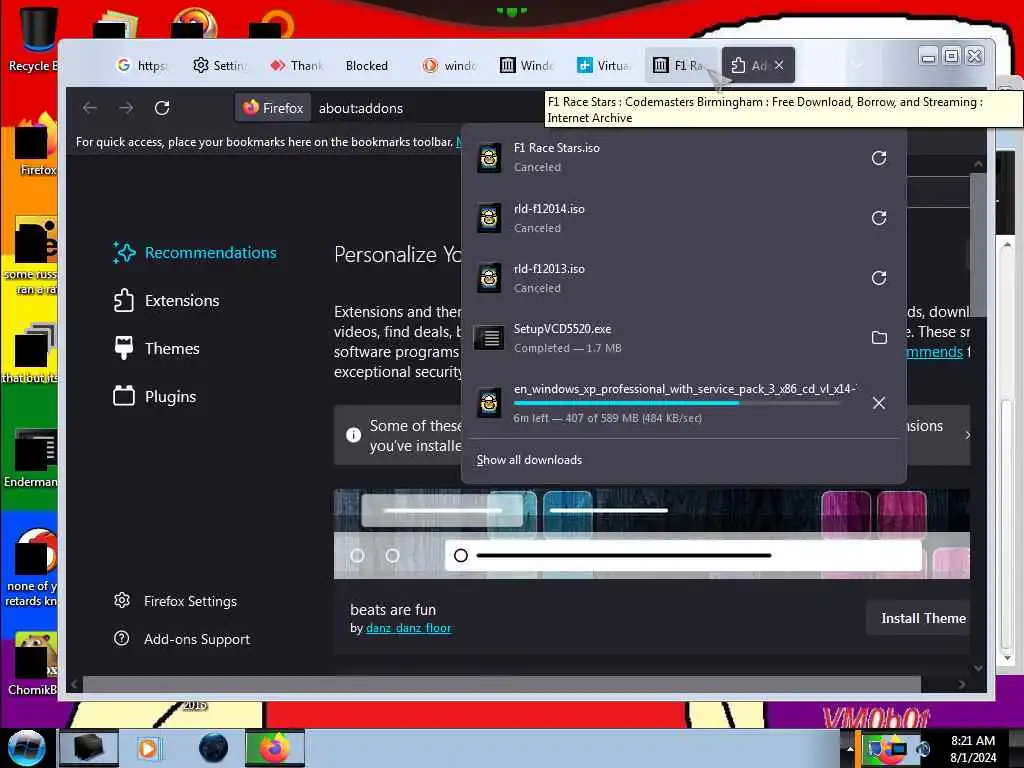
Task: Open containing folder for SetupVCD5520.exe
Action: click(x=878, y=338)
